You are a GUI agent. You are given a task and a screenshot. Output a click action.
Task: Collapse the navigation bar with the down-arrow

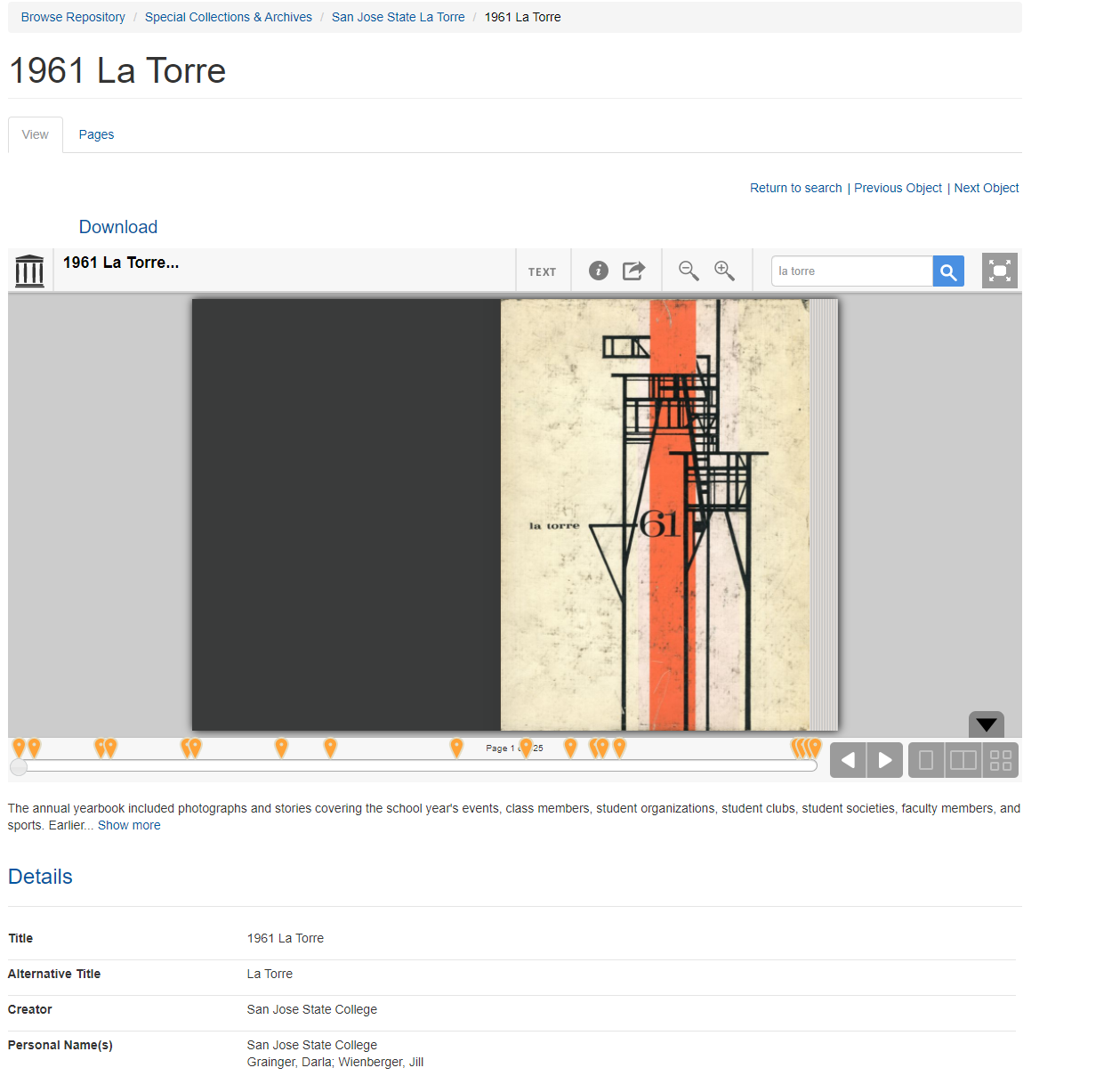[x=987, y=724]
